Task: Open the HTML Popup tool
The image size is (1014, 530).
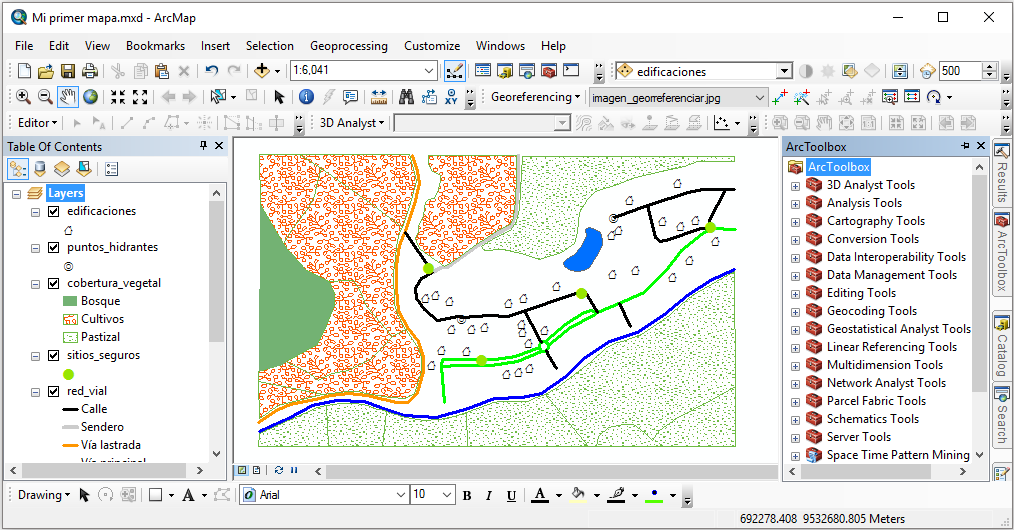Action: 351,97
